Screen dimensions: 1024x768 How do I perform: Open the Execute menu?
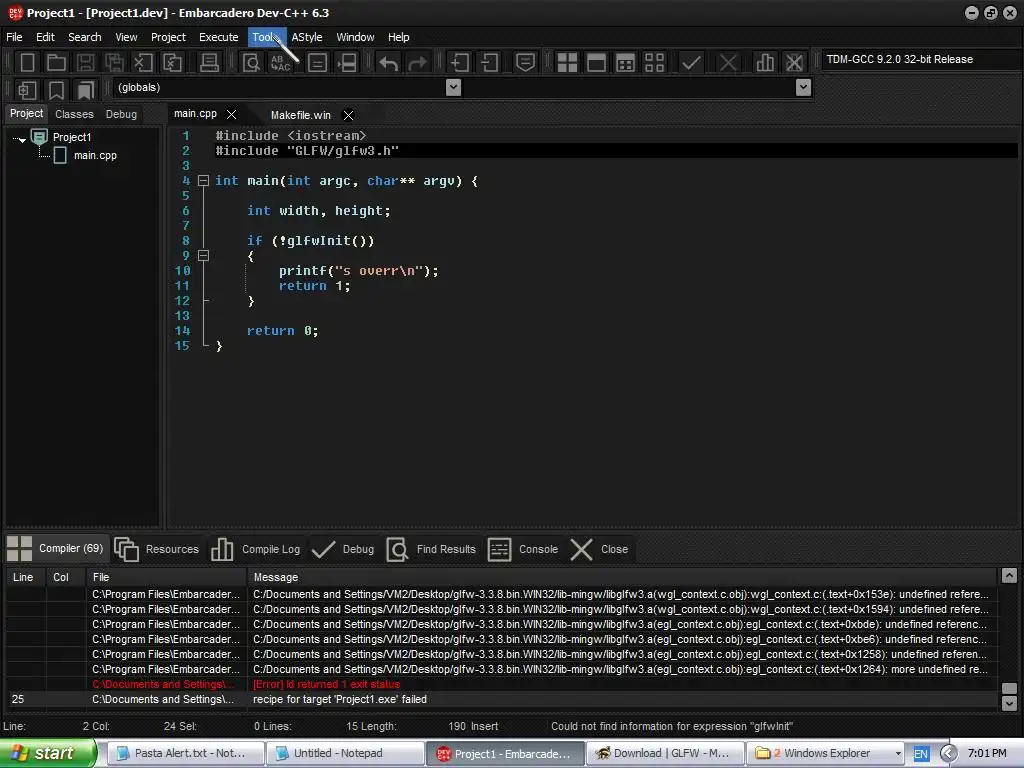(219, 37)
